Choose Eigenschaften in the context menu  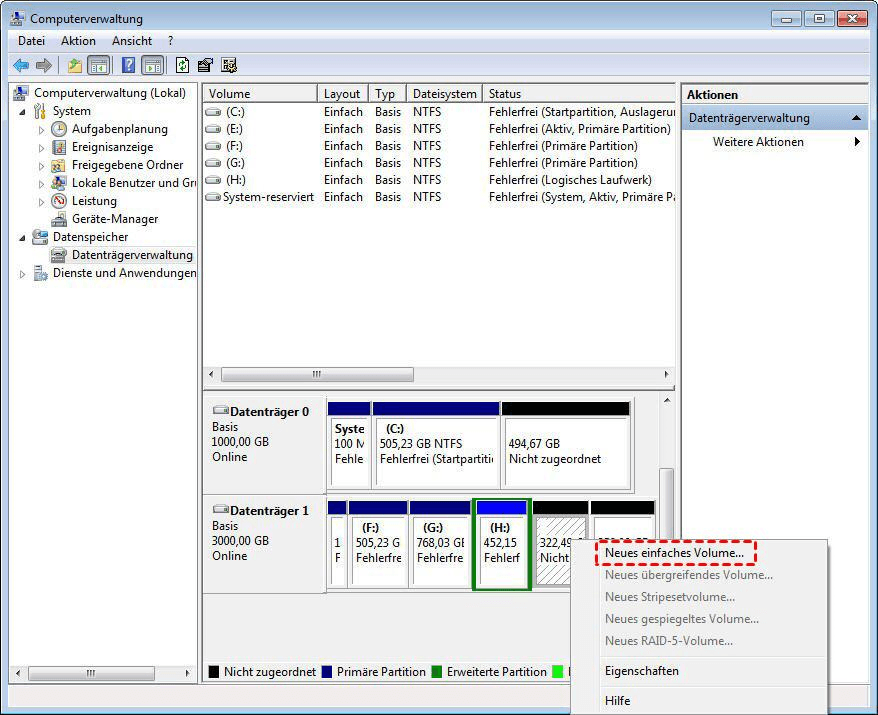642,671
